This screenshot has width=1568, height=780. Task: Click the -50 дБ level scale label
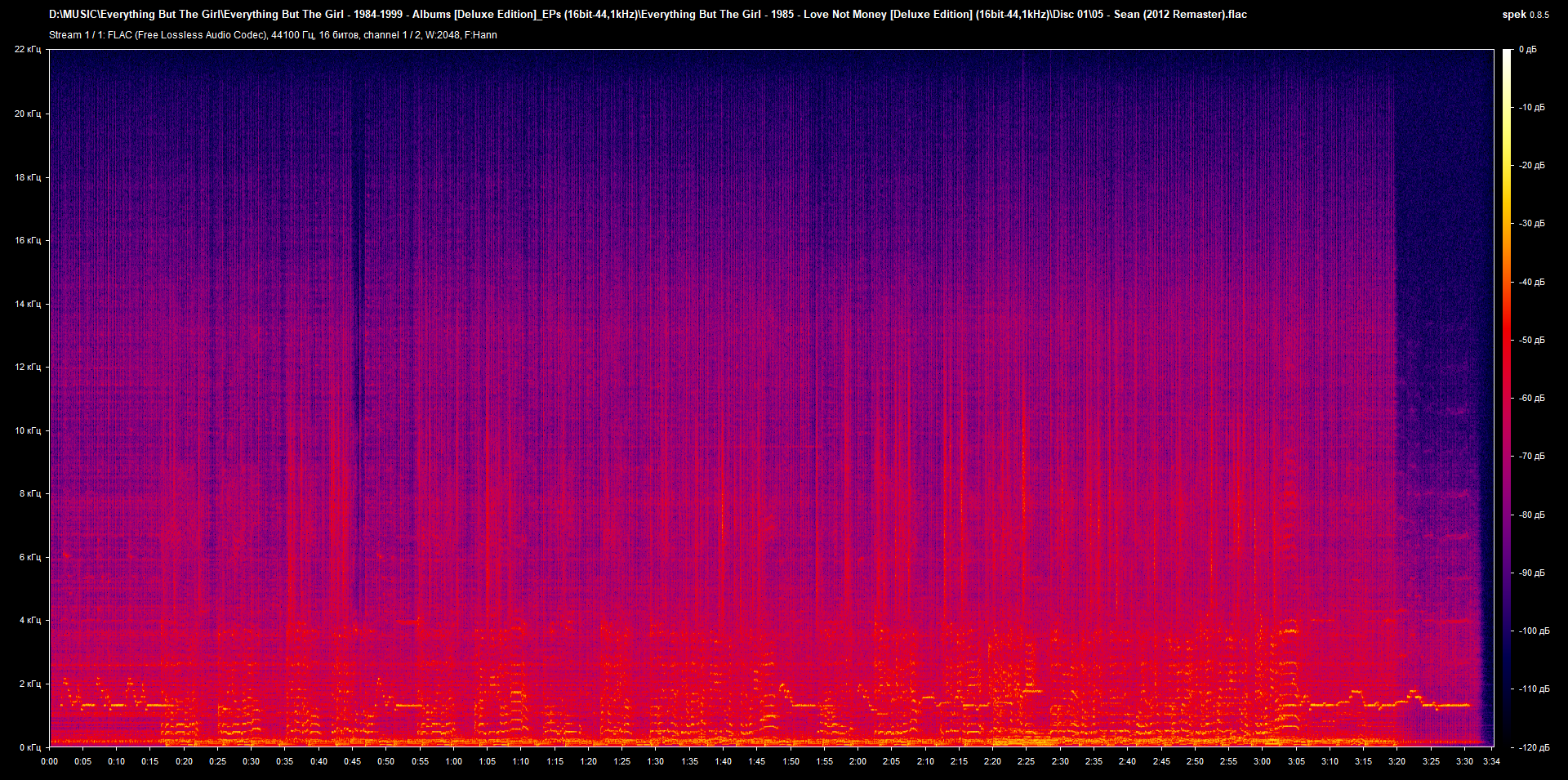1531,340
